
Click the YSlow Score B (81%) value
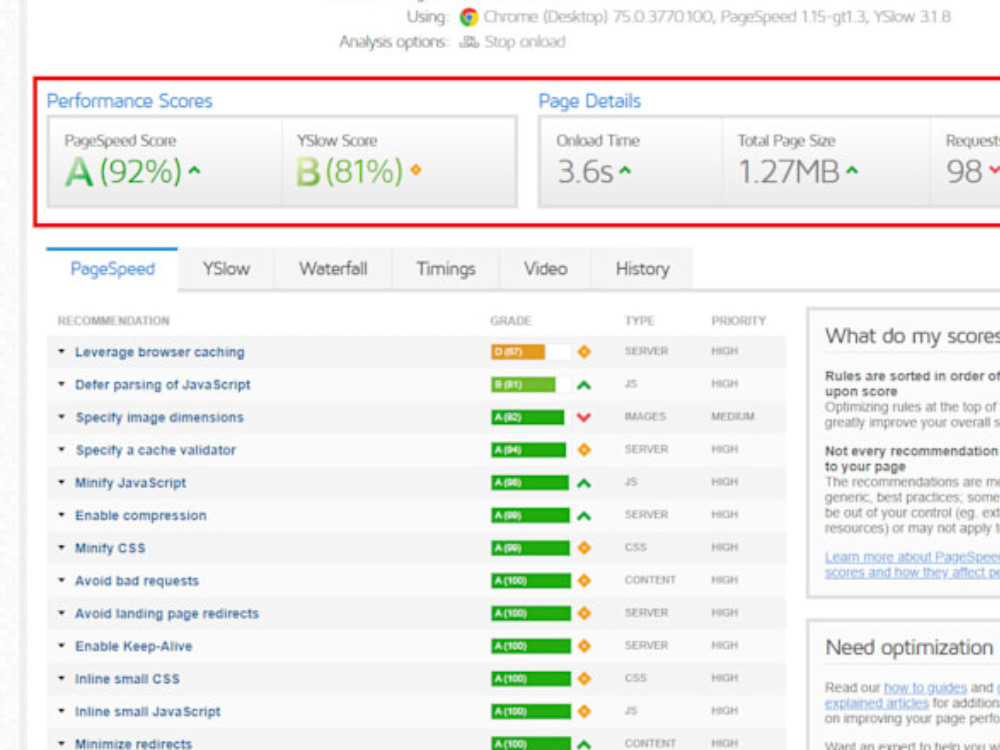pyautogui.click(x=349, y=171)
